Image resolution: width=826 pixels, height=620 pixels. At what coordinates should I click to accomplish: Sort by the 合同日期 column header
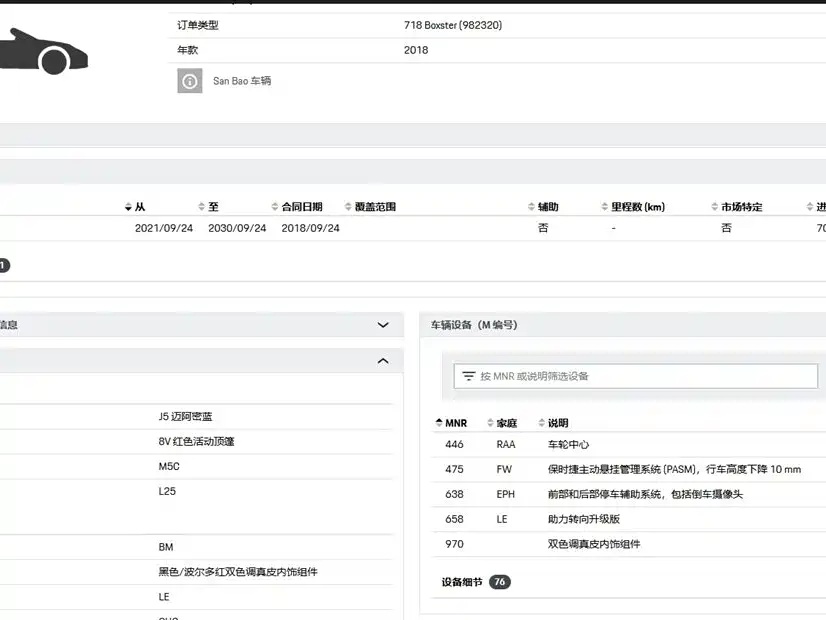[x=297, y=207]
